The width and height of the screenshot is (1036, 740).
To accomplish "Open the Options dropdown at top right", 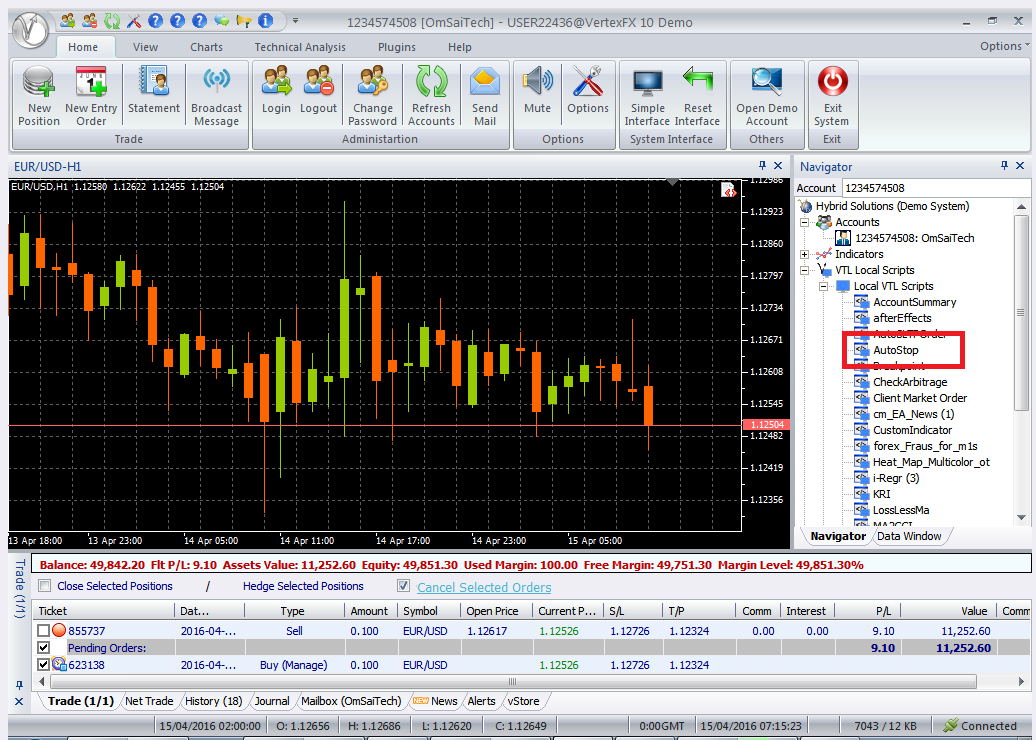I will coord(1003,46).
